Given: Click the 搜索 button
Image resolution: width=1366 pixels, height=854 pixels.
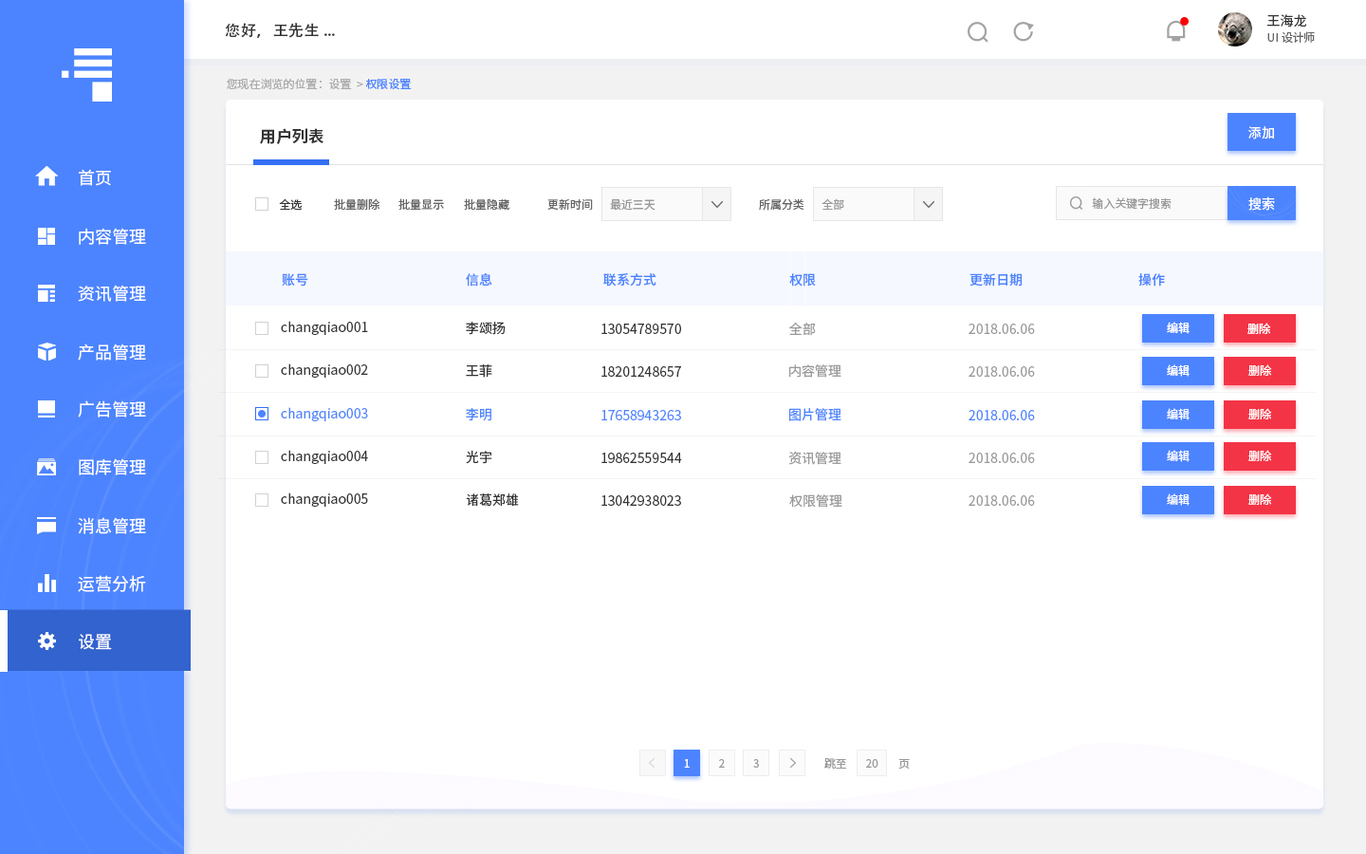Looking at the screenshot, I should 1261,203.
